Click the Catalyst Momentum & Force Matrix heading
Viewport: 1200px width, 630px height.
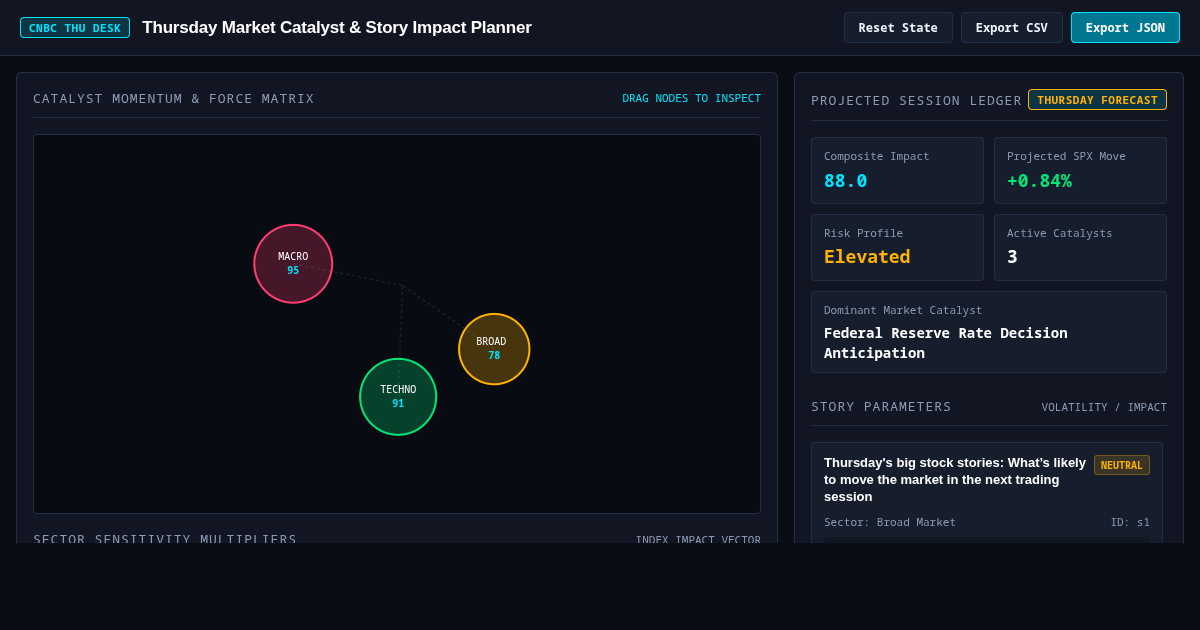coord(174,99)
